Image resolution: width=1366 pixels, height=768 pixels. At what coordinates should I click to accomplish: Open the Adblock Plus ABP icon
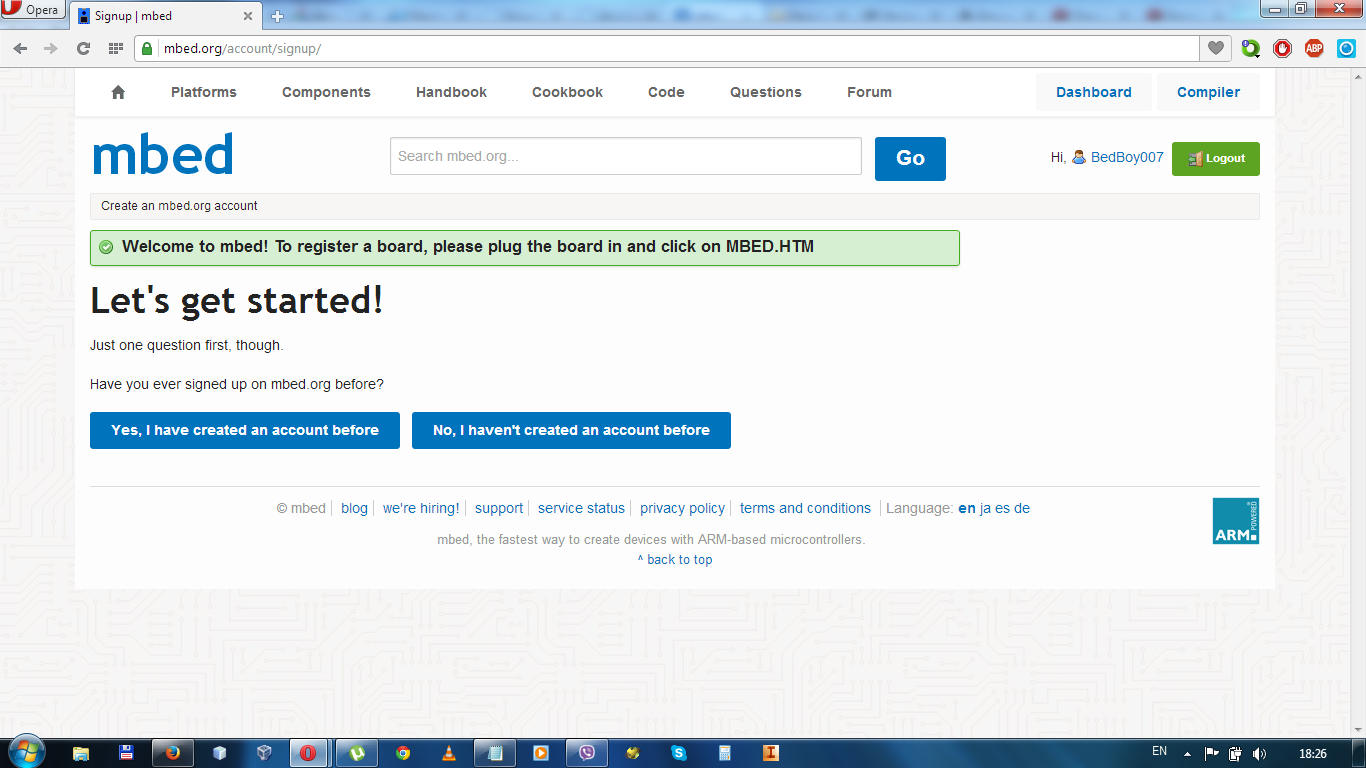point(1314,48)
